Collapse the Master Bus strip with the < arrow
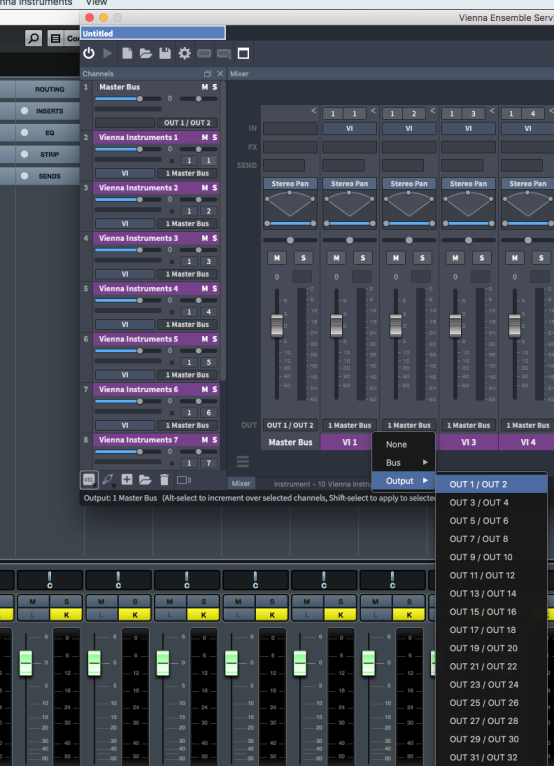 [x=314, y=111]
